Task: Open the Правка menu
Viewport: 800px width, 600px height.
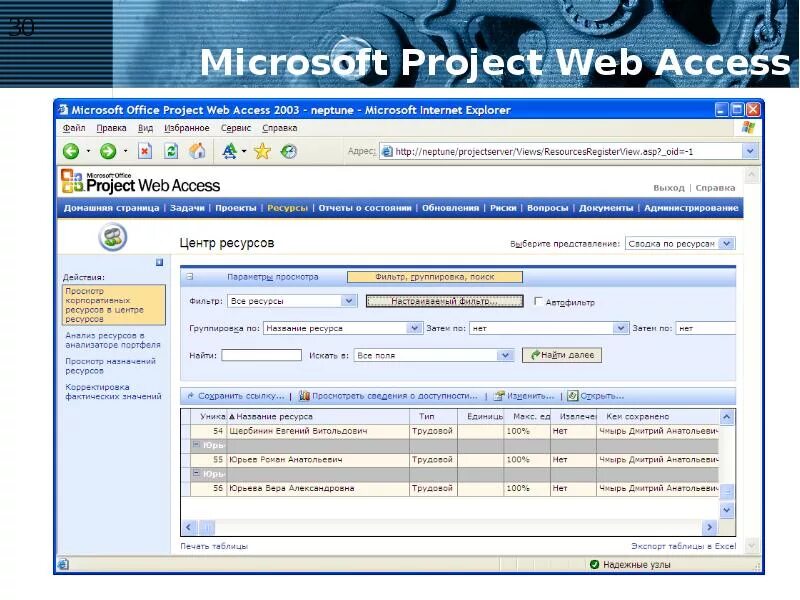Action: click(111, 128)
